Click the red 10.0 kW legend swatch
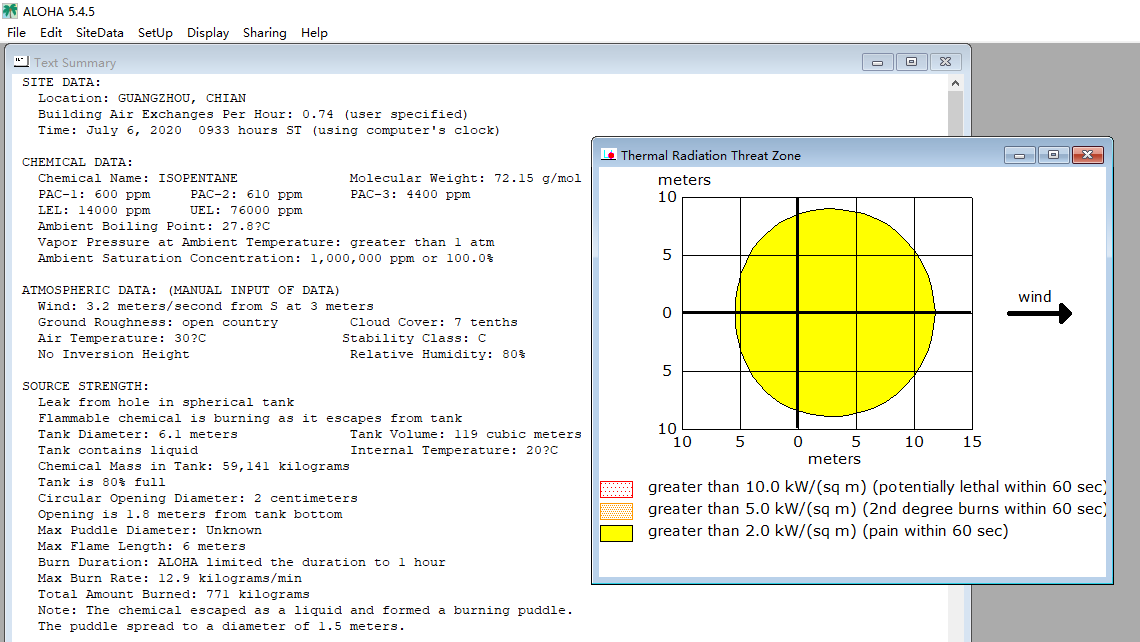1140x642 pixels. [x=617, y=489]
